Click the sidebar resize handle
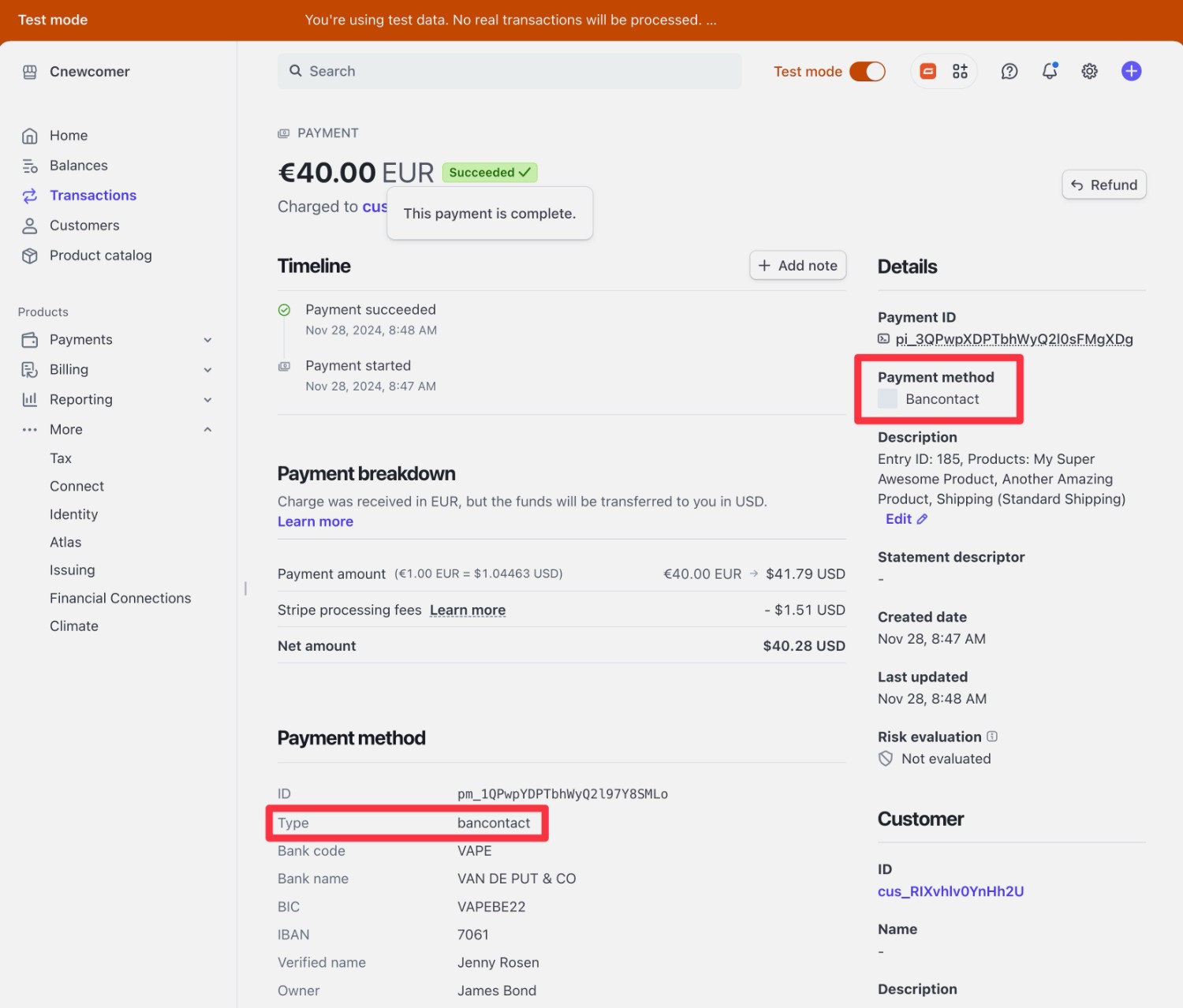 [x=245, y=588]
